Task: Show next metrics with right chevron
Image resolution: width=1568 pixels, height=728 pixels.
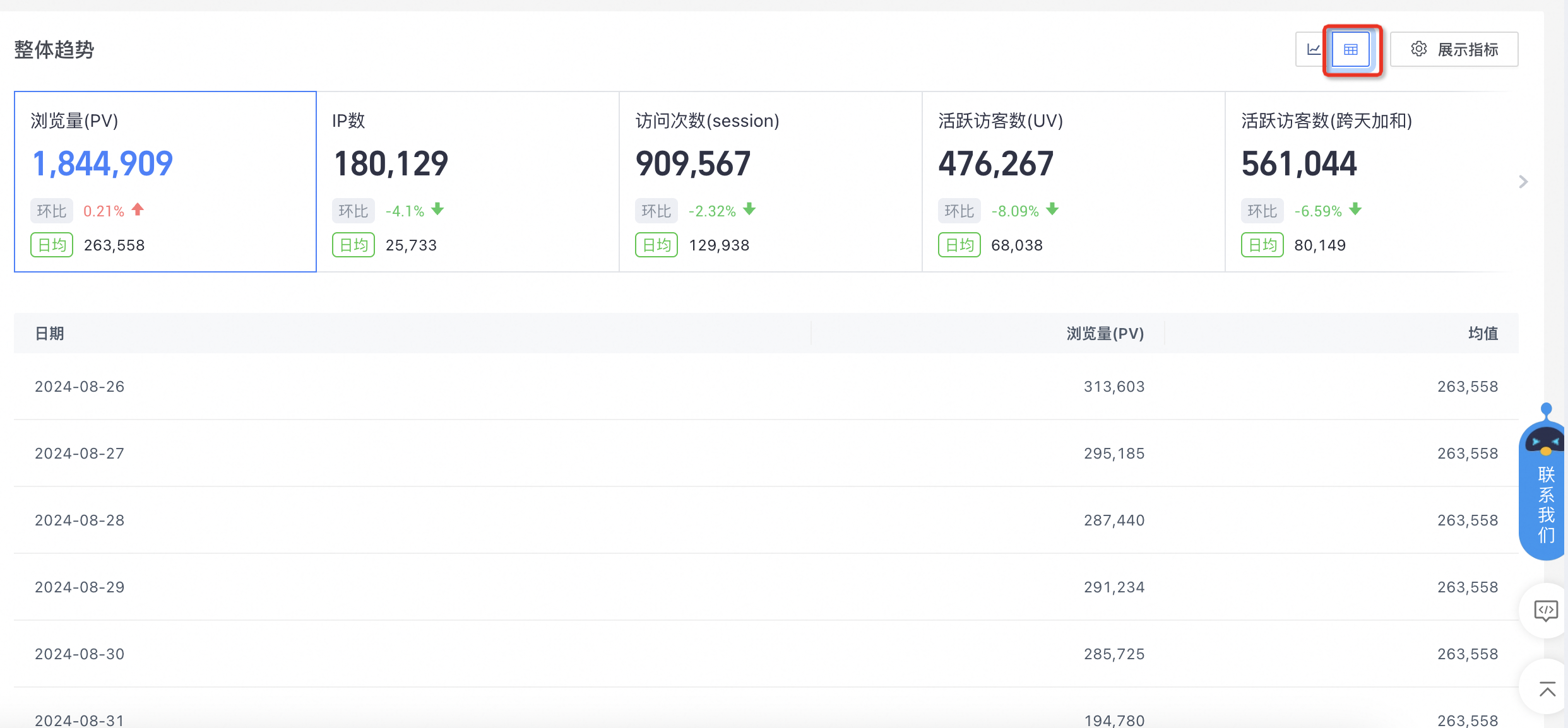Action: tap(1523, 182)
